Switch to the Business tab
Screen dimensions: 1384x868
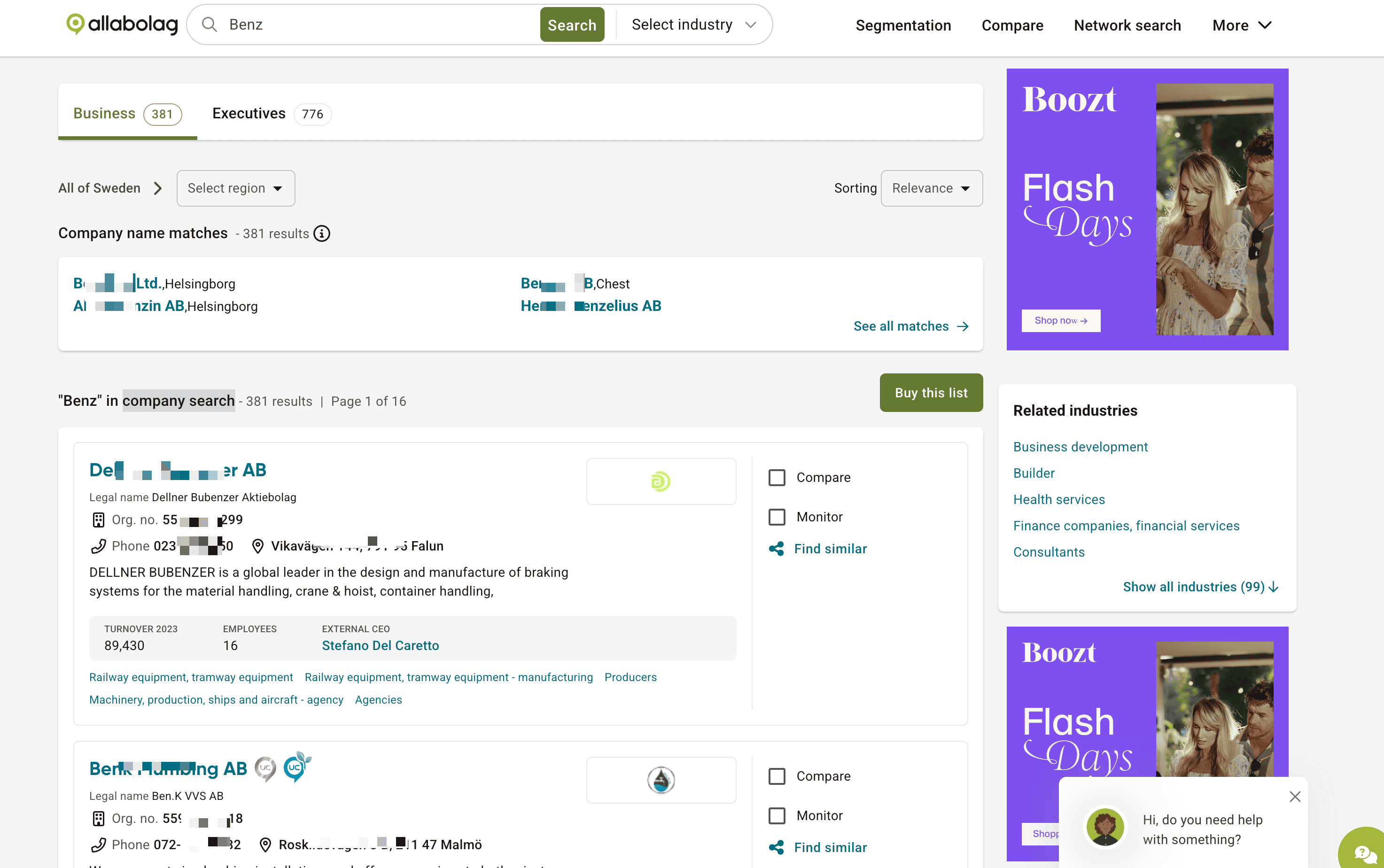(127, 114)
